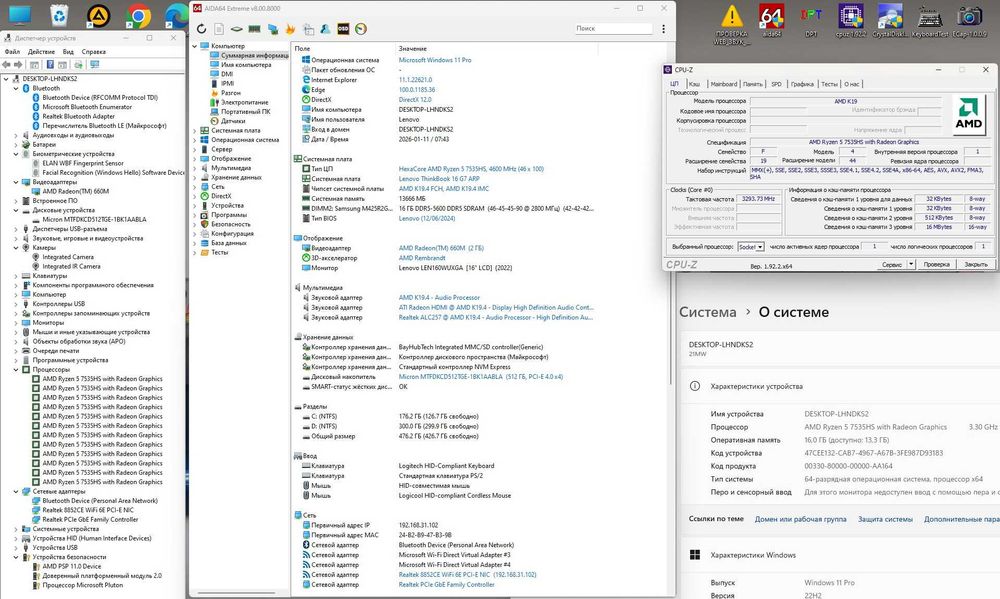This screenshot has width=1000, height=599.
Task: Expand Системная плата in AIDA64 tree
Action: 195,130
